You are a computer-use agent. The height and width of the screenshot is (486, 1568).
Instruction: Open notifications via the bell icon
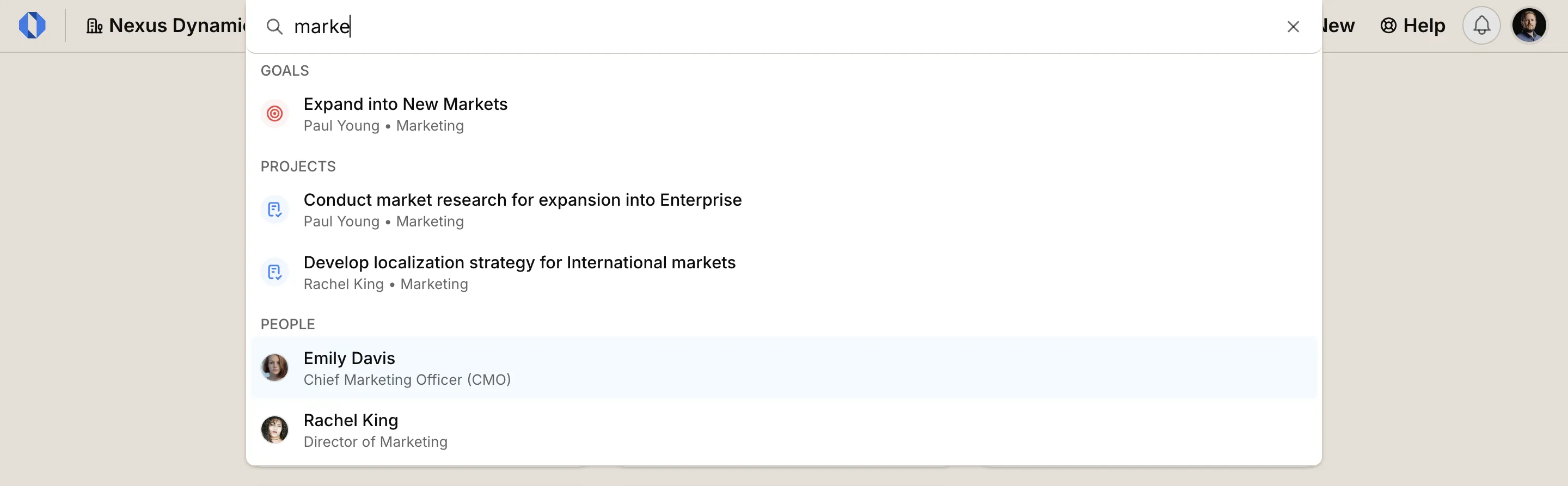(x=1481, y=25)
